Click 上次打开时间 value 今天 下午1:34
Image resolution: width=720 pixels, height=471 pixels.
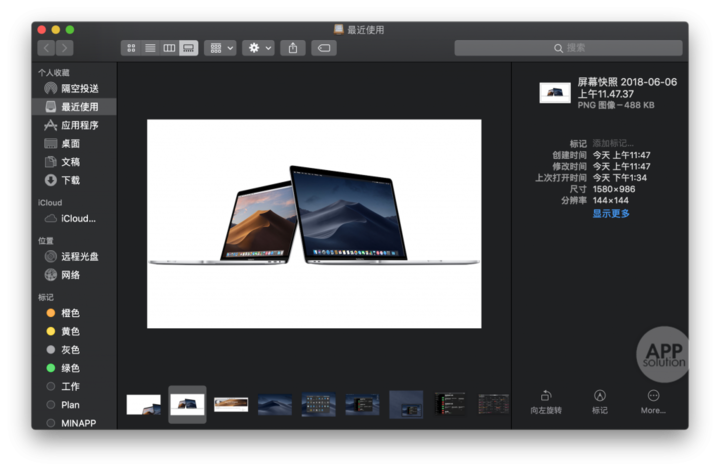(619, 177)
